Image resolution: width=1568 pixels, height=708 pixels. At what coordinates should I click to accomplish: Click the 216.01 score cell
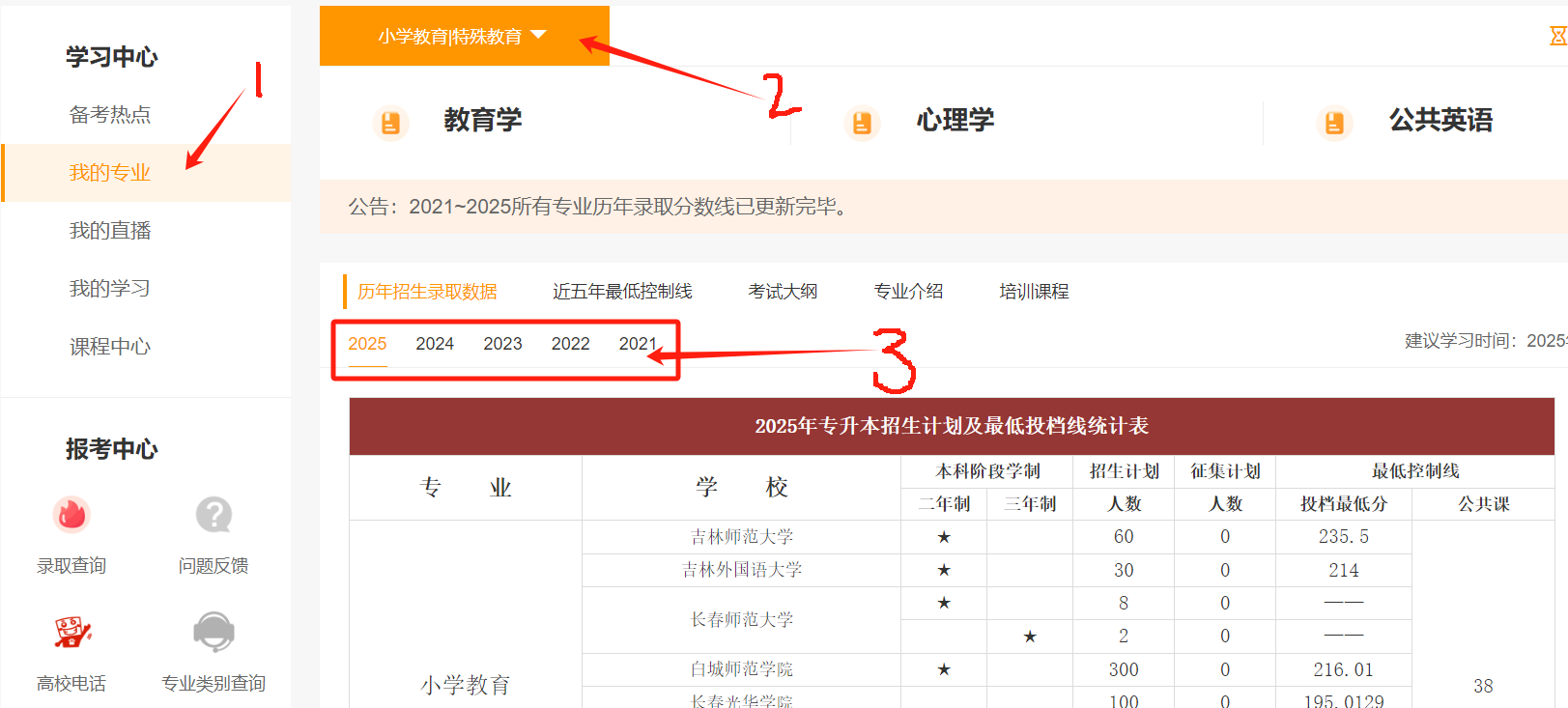1344,669
